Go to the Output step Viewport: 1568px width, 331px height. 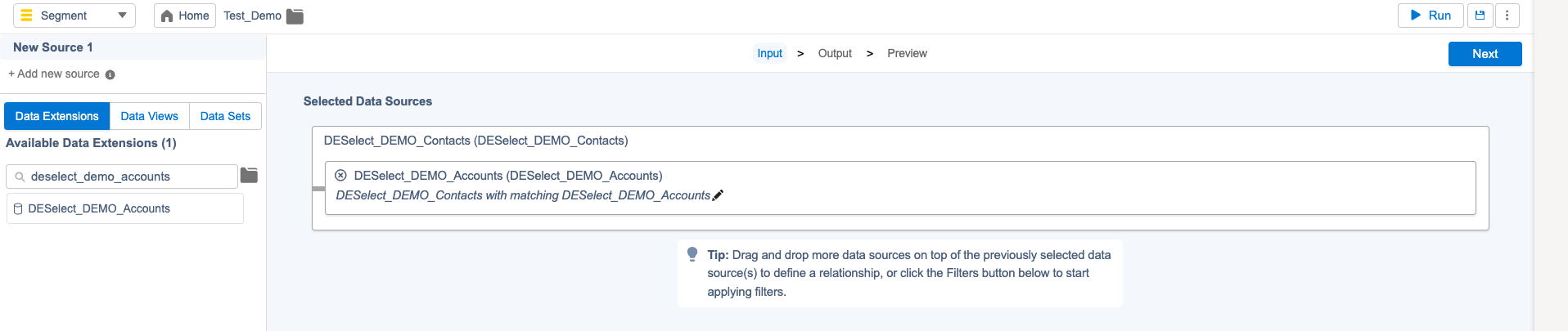click(835, 53)
